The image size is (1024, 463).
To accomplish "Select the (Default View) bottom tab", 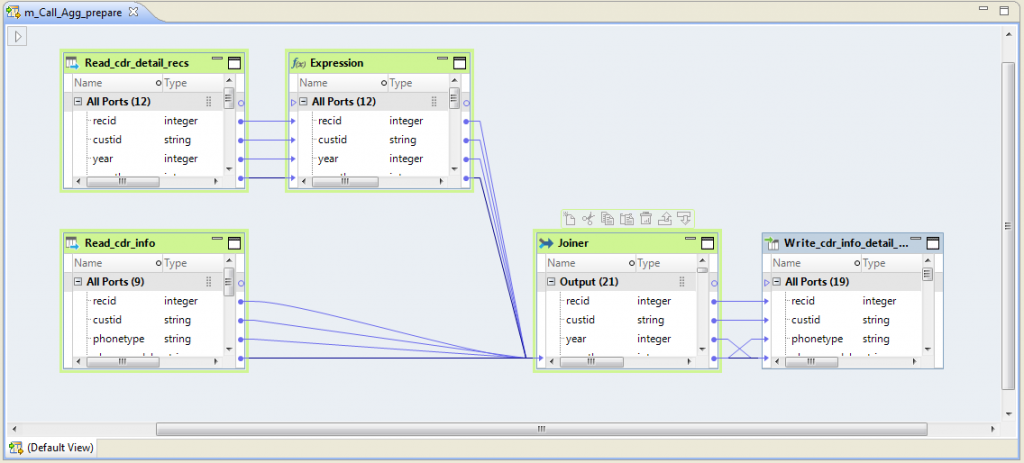I will pos(52,448).
